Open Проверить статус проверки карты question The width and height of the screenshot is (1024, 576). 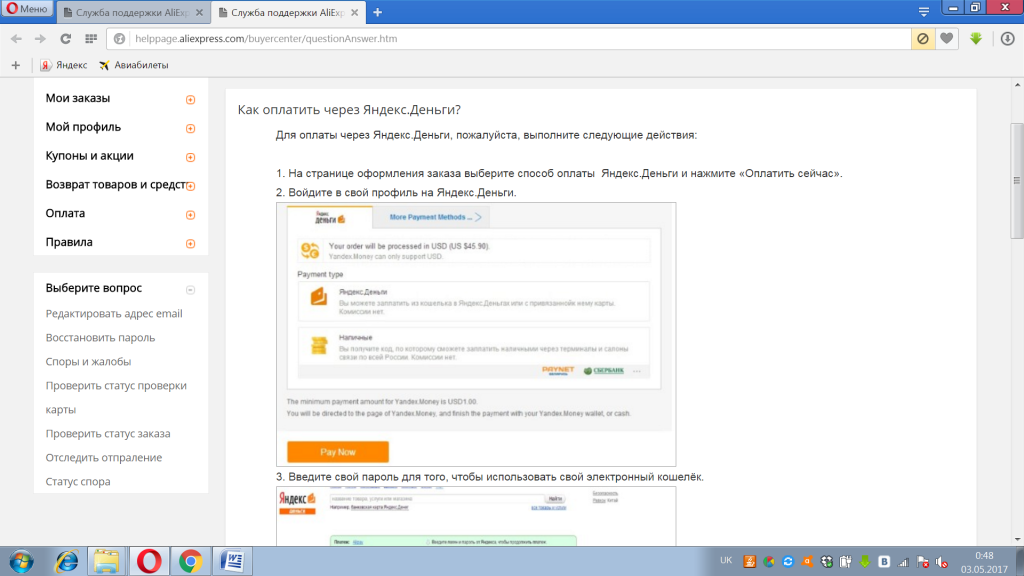point(116,397)
